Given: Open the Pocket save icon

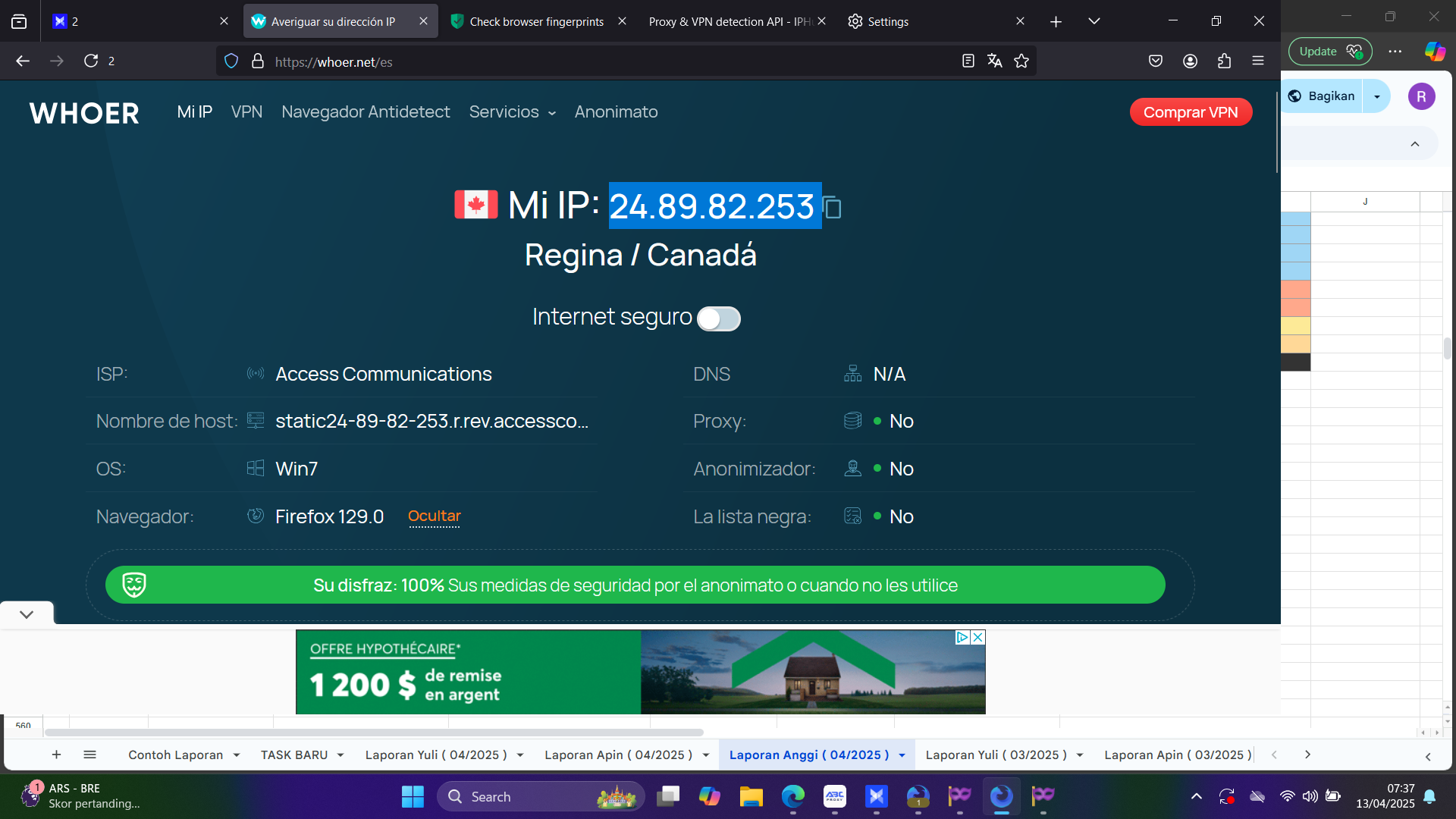Looking at the screenshot, I should tap(1156, 61).
